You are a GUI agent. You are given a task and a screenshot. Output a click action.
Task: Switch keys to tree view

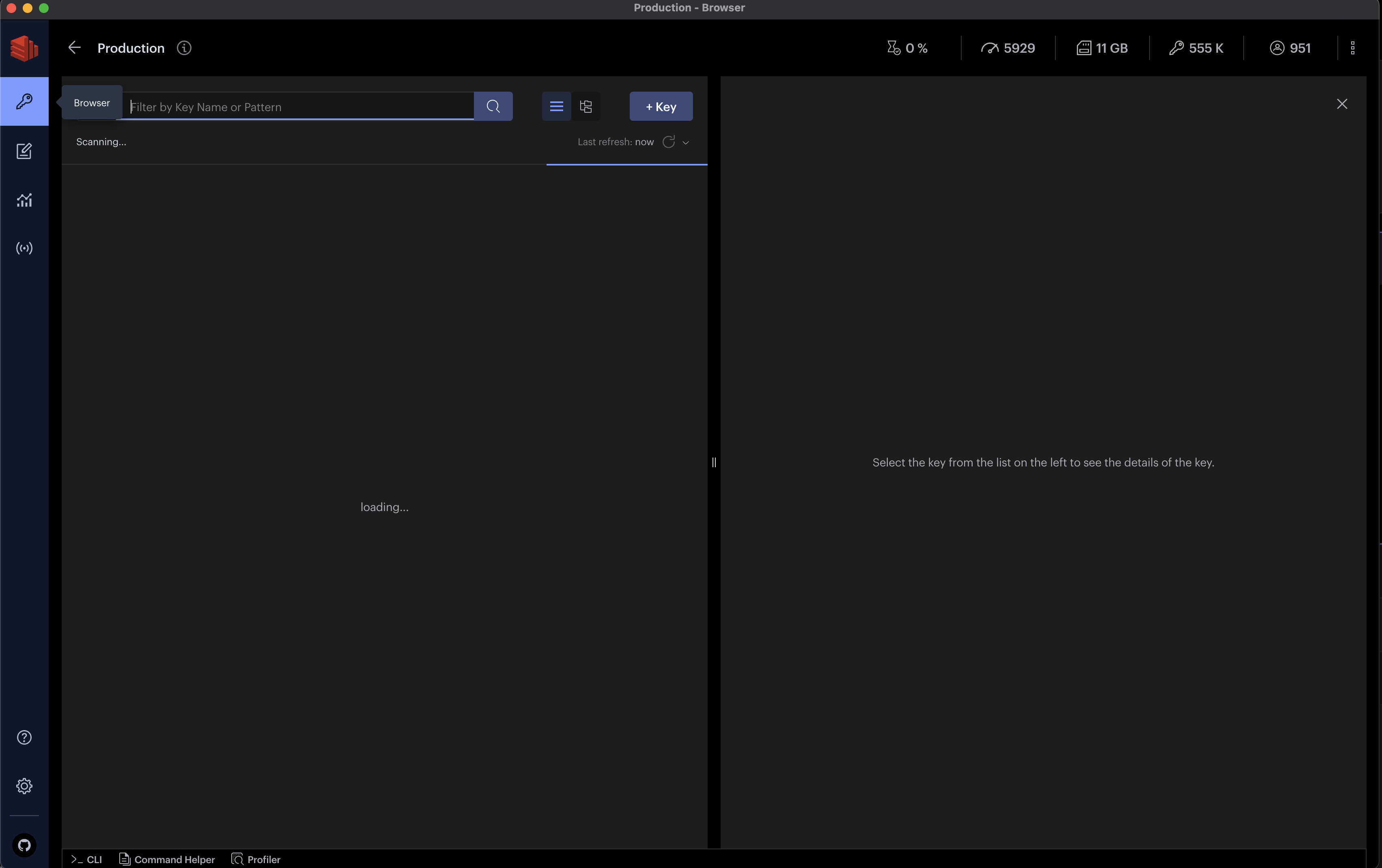tap(586, 106)
